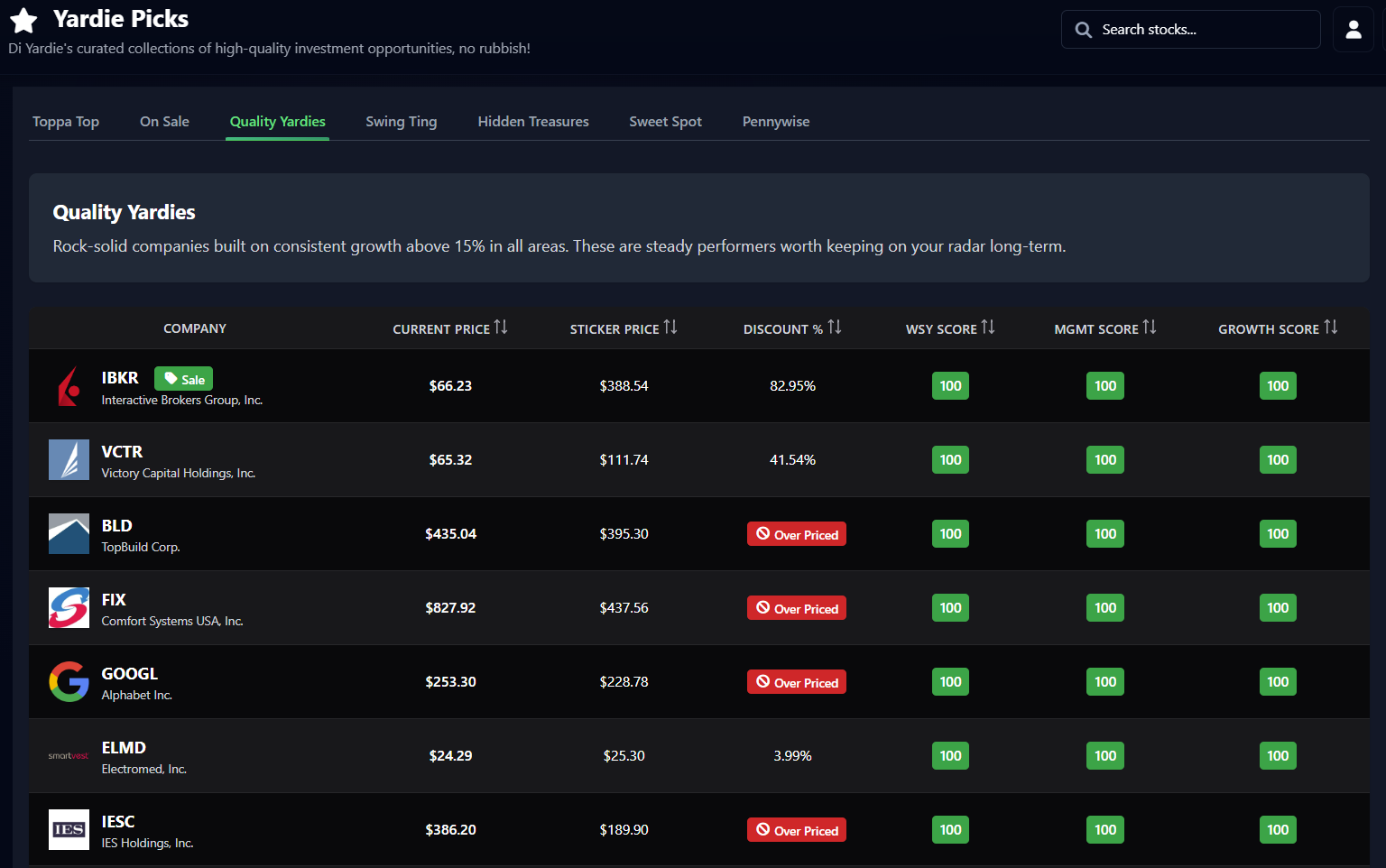
Task: Sort table by MGMT Score
Action: point(1105,328)
